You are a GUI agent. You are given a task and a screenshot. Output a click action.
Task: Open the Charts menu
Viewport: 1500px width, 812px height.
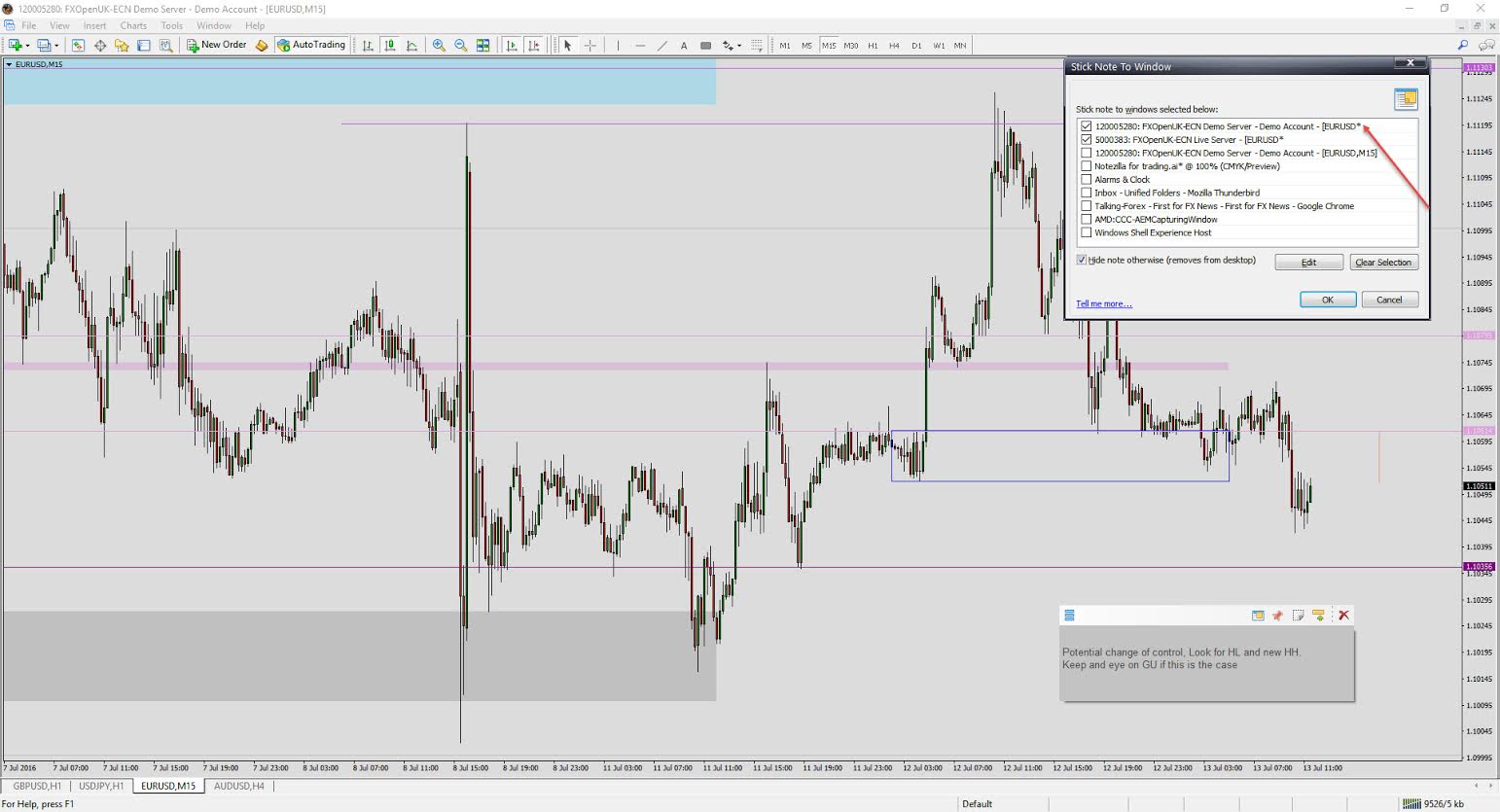[133, 25]
